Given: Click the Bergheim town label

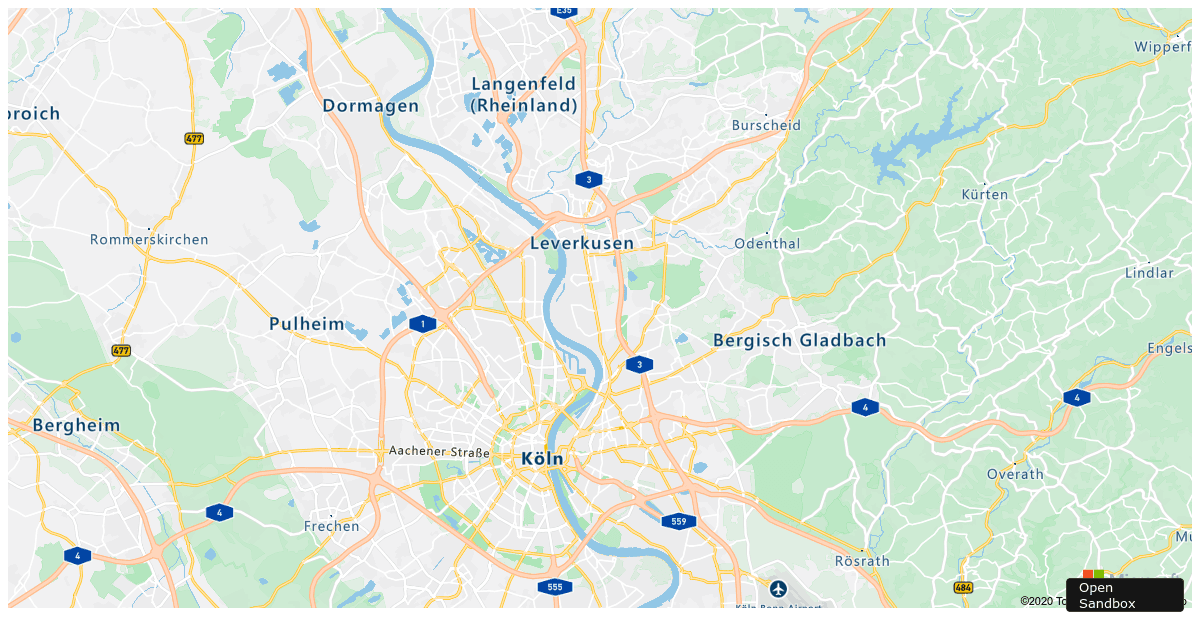Looking at the screenshot, I should [76, 425].
